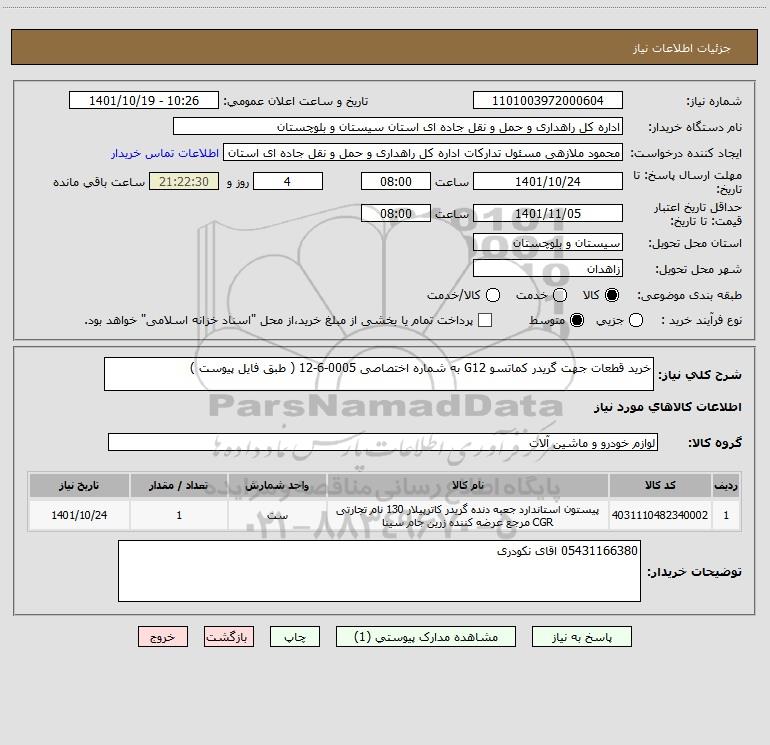Click the response deadline date 1401/10/24 field

click(548, 181)
